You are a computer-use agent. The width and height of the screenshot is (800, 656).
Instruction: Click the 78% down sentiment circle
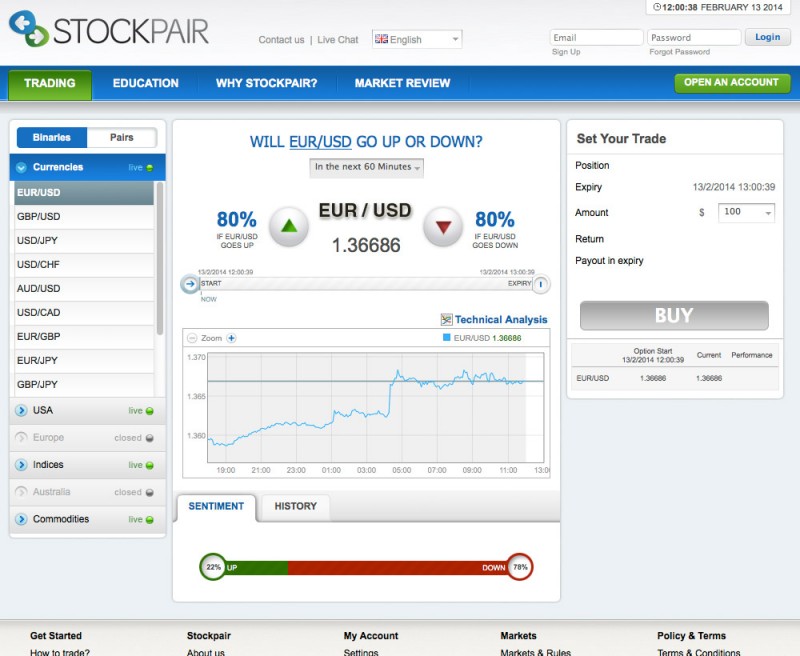[x=520, y=567]
